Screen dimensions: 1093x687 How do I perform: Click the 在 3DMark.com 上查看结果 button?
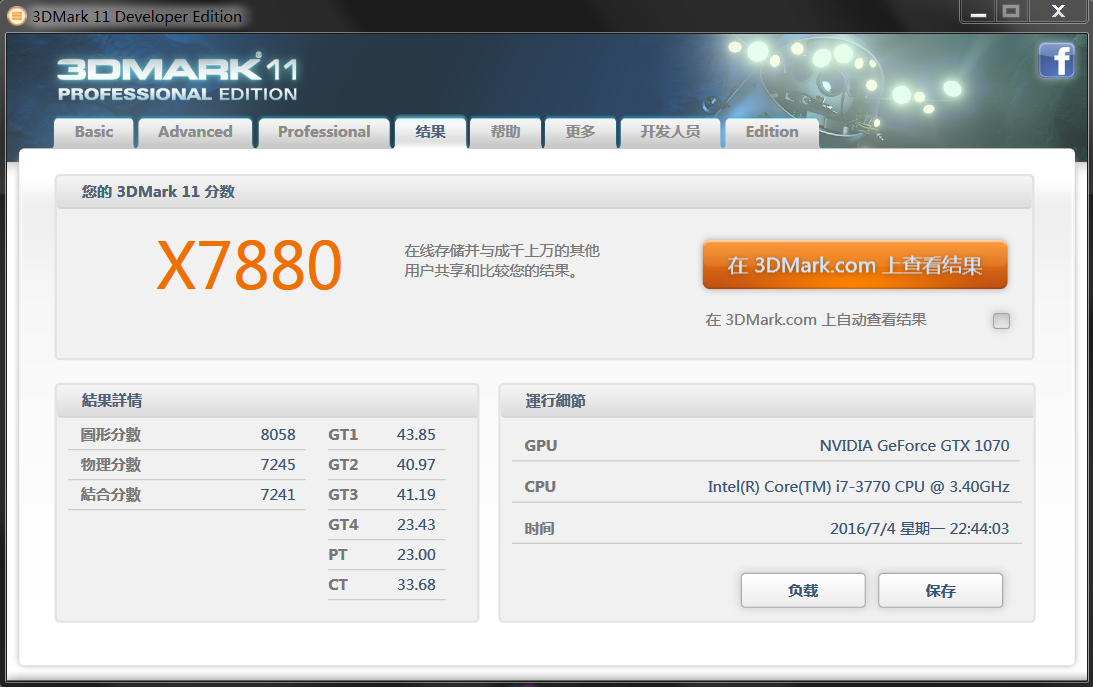854,265
